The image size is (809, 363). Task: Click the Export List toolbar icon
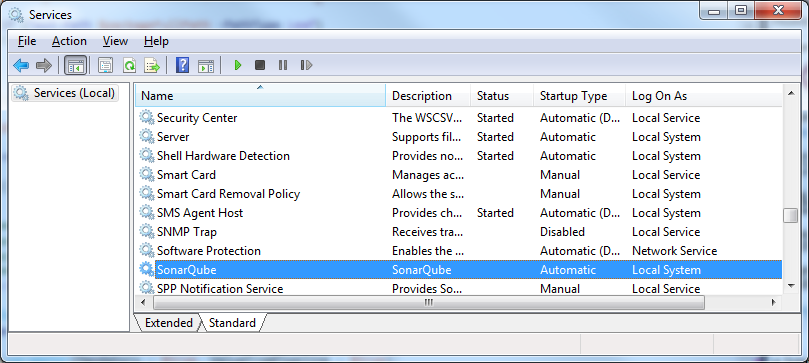(x=152, y=65)
